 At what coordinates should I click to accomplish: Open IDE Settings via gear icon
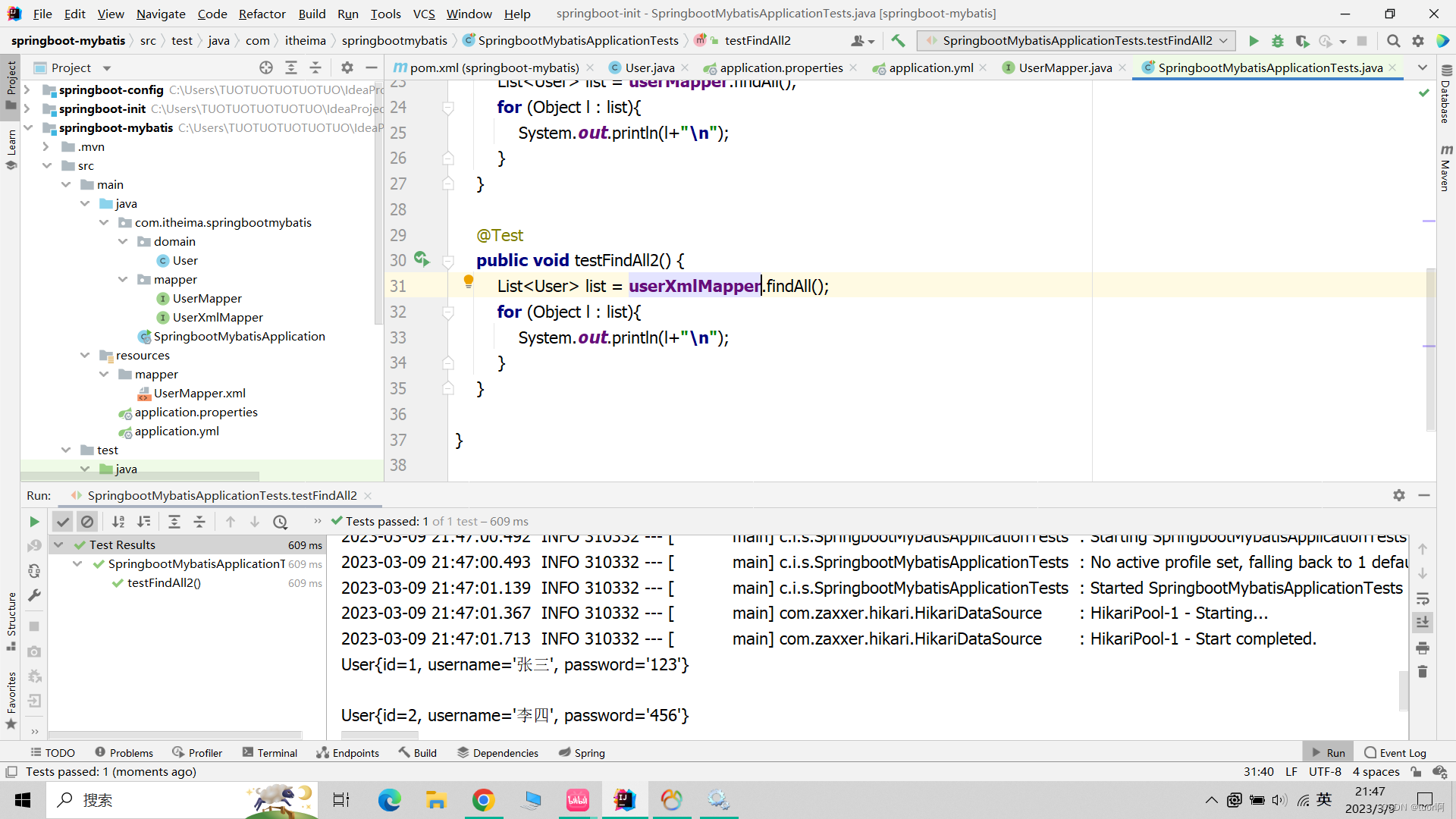(1418, 40)
